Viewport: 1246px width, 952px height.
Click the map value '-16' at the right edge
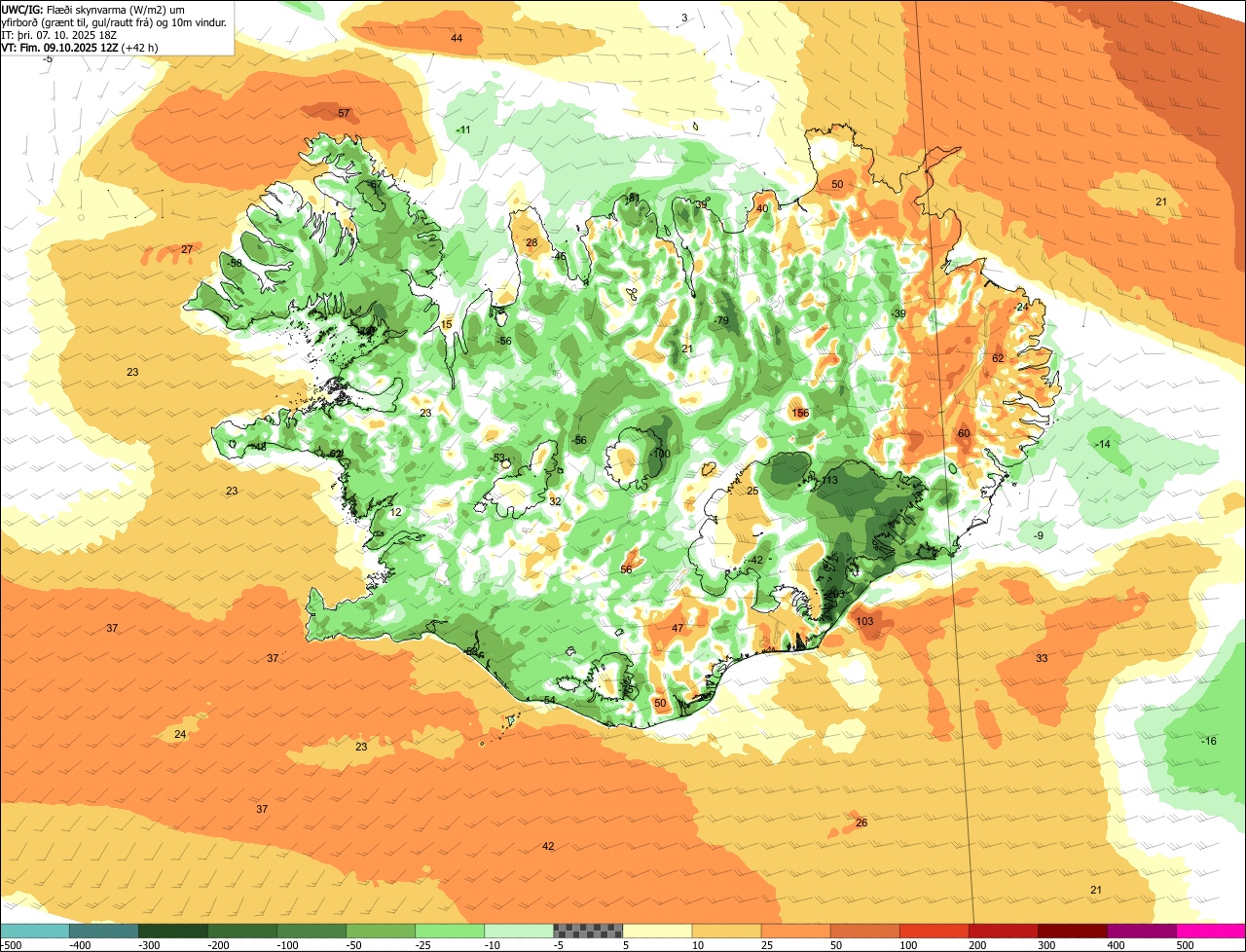click(x=1208, y=741)
